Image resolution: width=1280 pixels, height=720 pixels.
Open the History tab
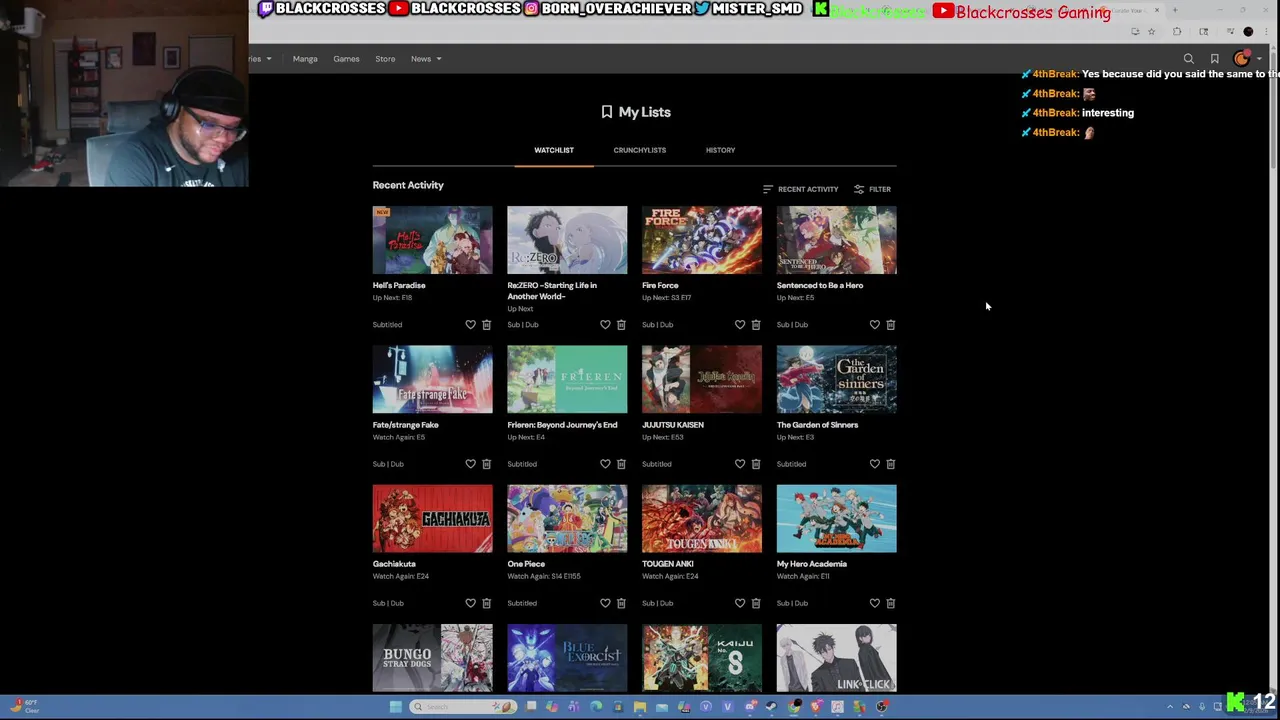[720, 150]
